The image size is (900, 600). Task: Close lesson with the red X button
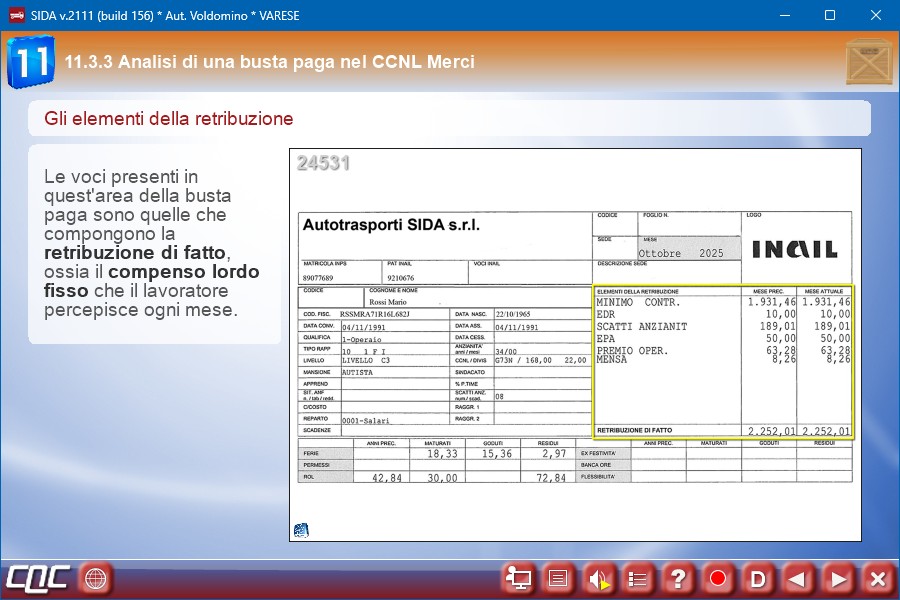877,578
